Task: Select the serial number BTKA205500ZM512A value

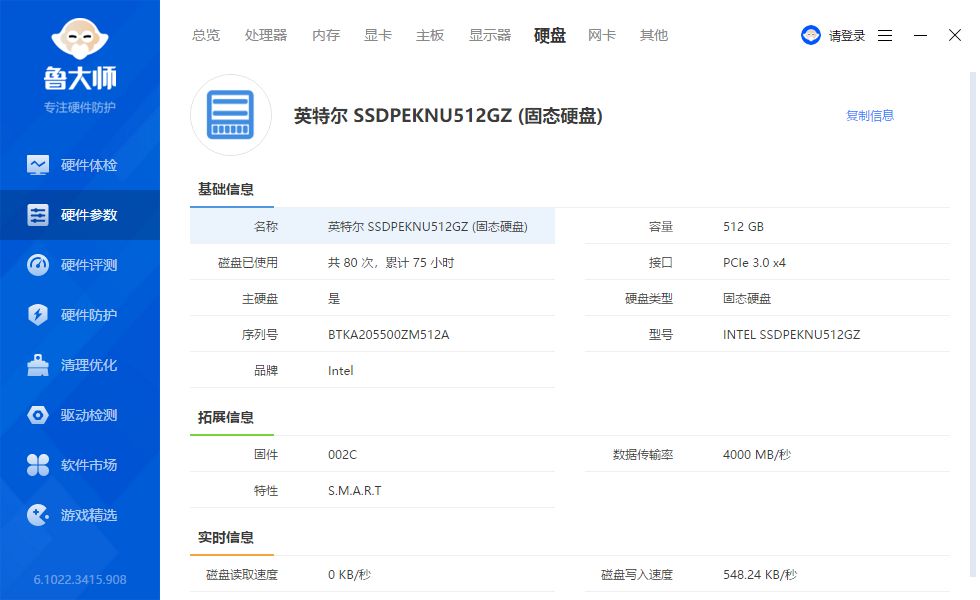Action: pos(386,334)
